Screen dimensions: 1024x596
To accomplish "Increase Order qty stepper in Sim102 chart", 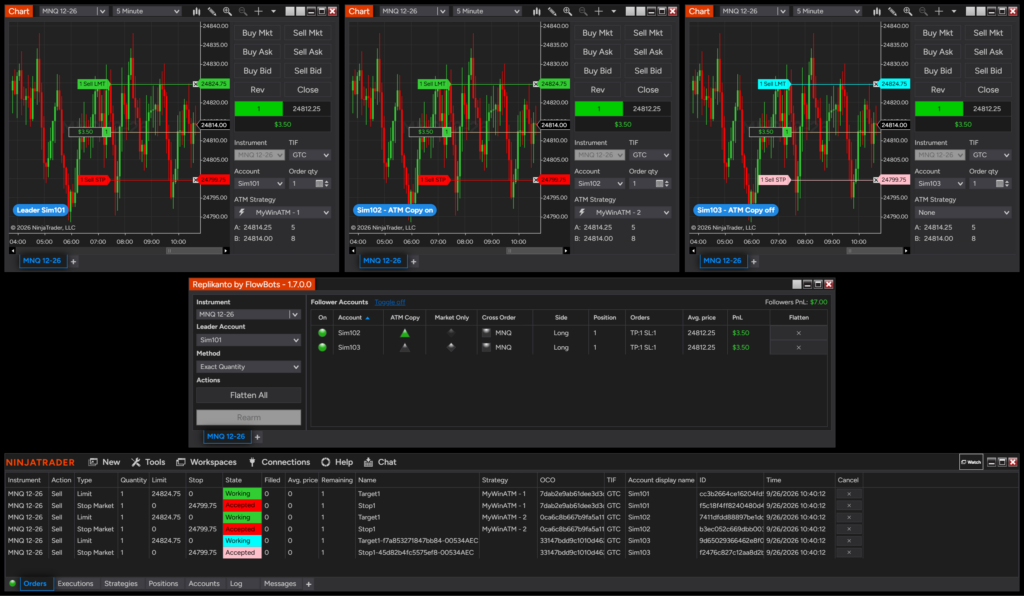I will pos(667,182).
